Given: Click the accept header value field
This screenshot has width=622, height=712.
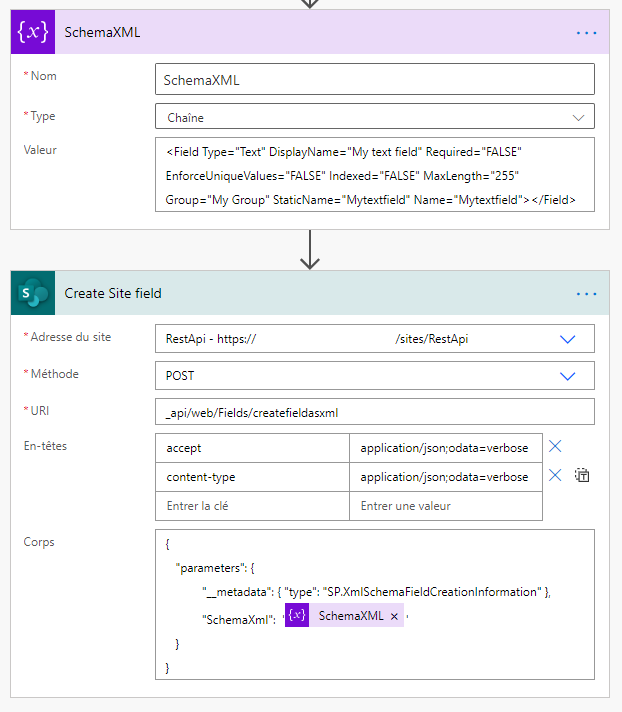Looking at the screenshot, I should point(446,448).
